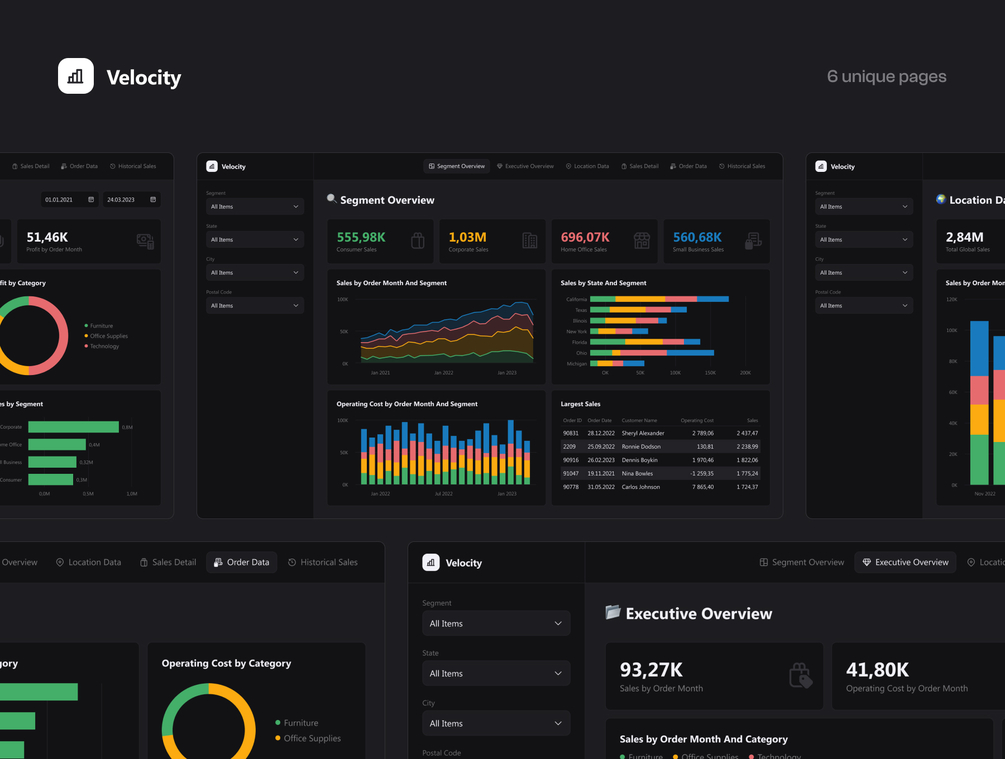Click the 01.01.2021 start date field
This screenshot has height=759, width=1005.
pyautogui.click(x=69, y=199)
